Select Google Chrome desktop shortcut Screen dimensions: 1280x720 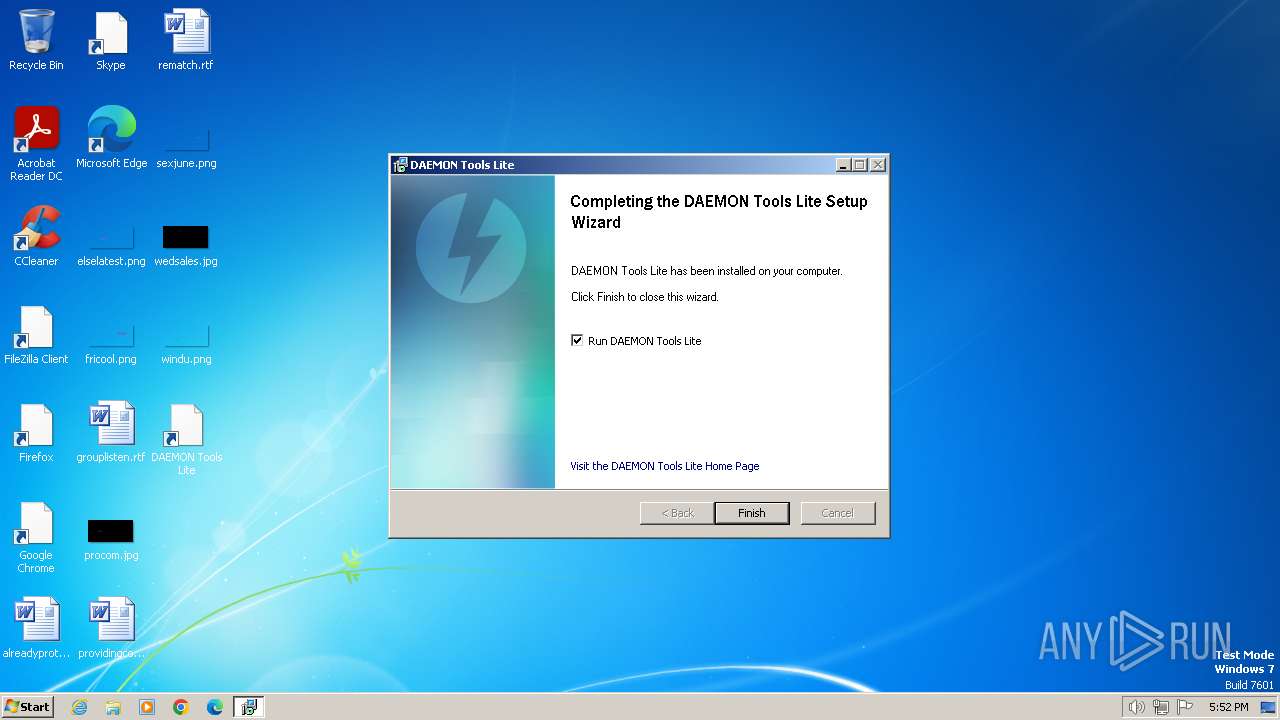pos(36,538)
